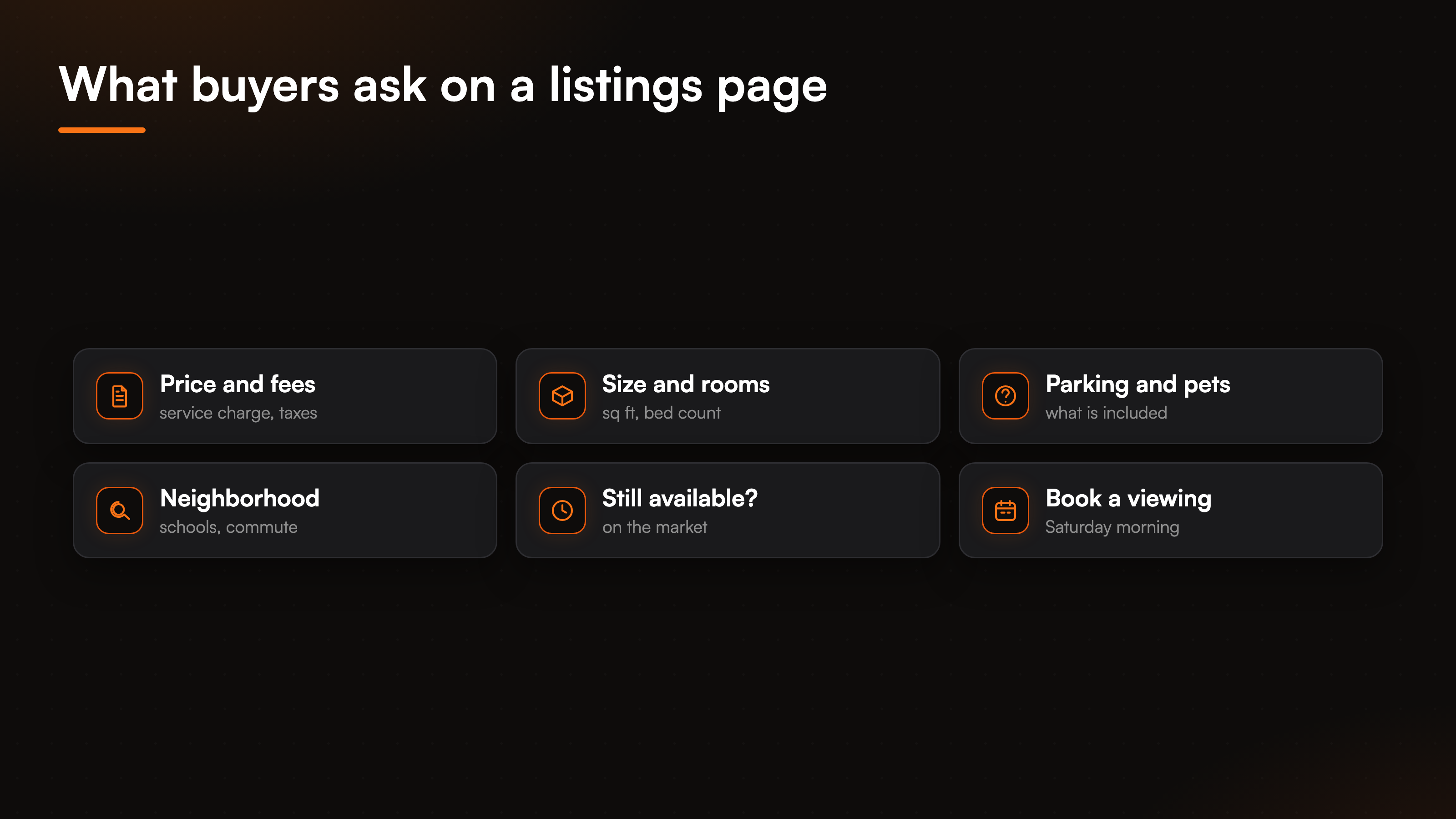Select the Size and rooms heading

click(686, 384)
